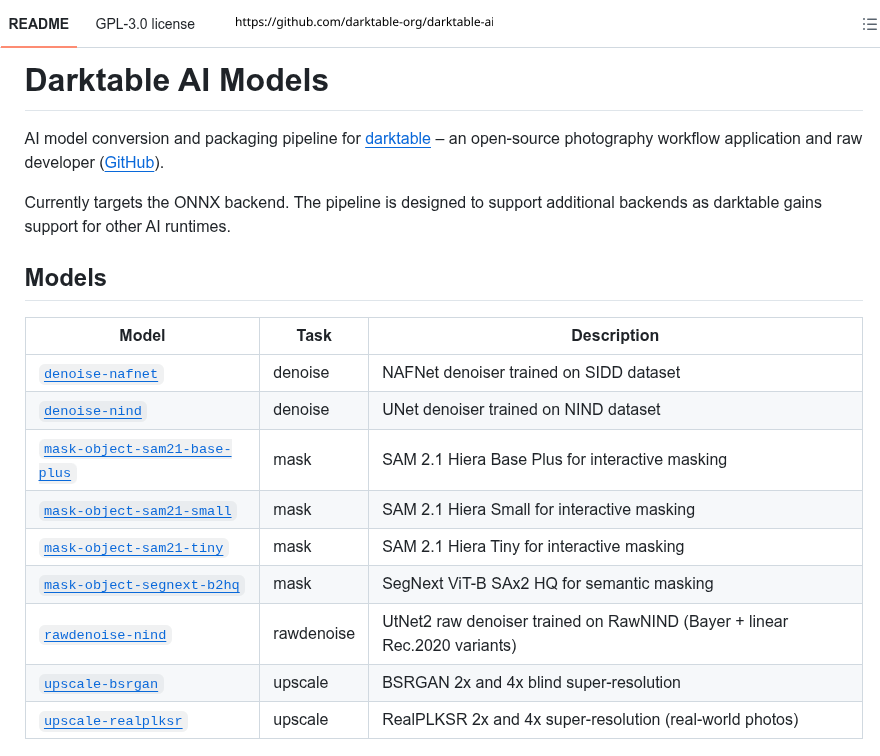The height and width of the screenshot is (756, 880).
Task: Click the upscale task cell in upscale-bsrgan row
Action: (x=314, y=683)
